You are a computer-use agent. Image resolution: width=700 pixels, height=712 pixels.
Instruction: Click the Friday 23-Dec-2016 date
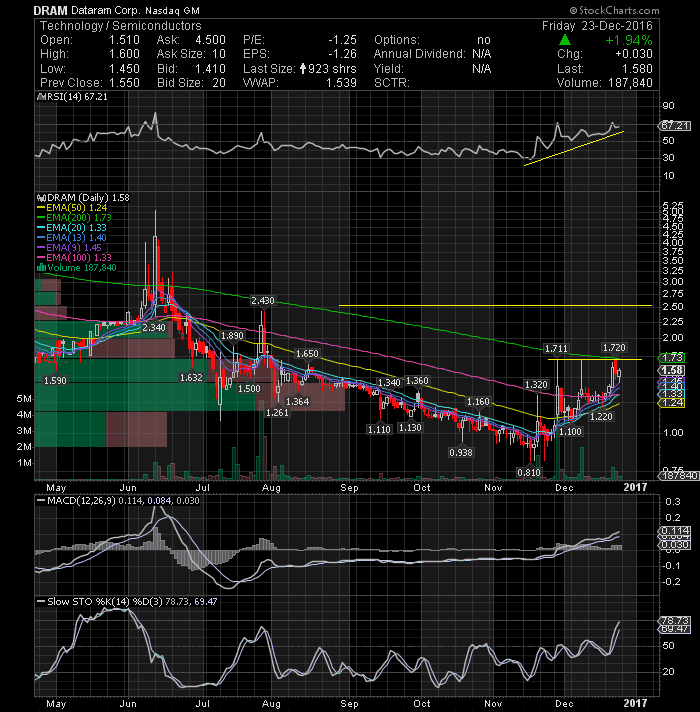(597, 26)
